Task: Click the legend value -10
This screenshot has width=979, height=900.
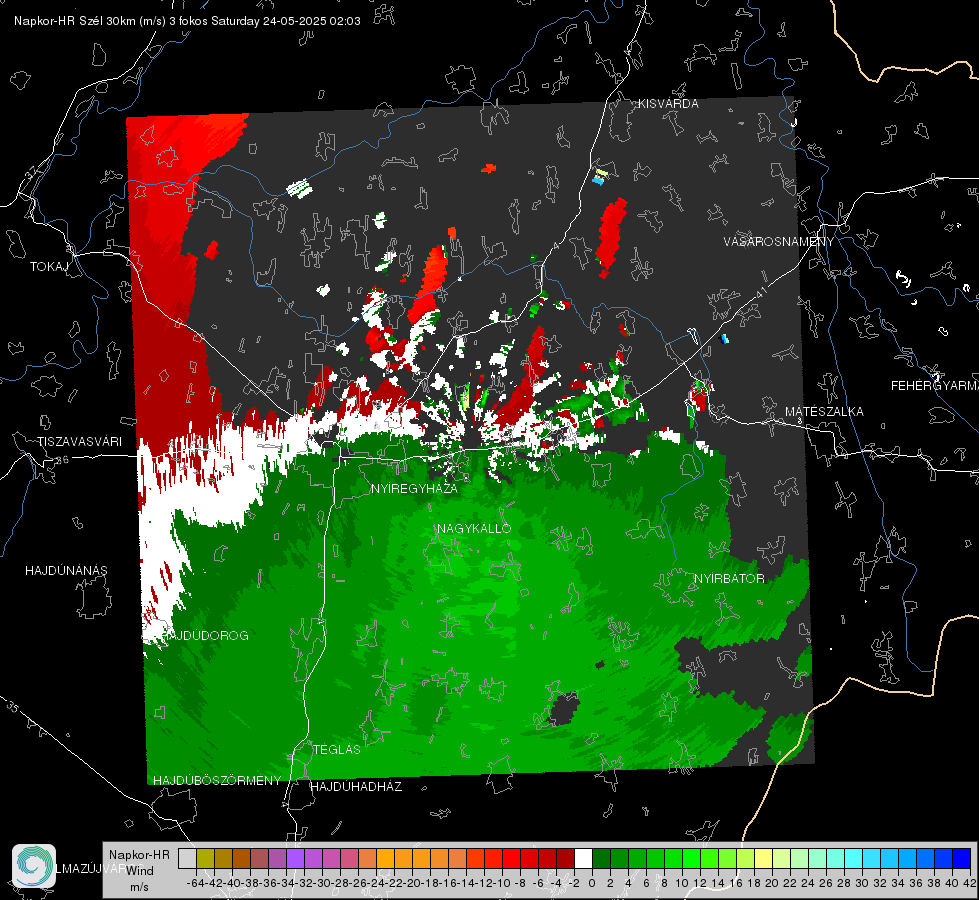Action: 501,883
